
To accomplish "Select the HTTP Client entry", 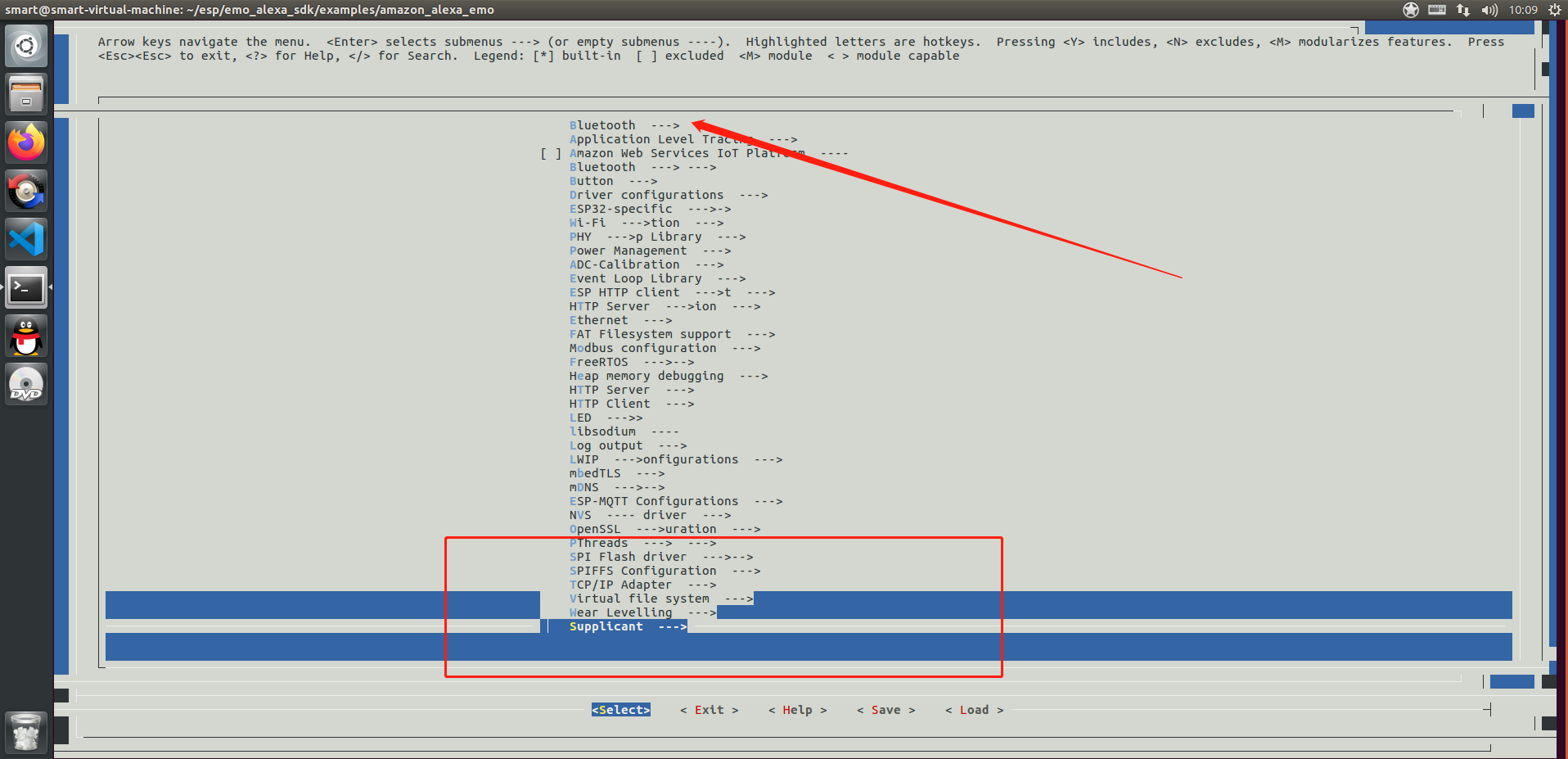I will pyautogui.click(x=632, y=404).
